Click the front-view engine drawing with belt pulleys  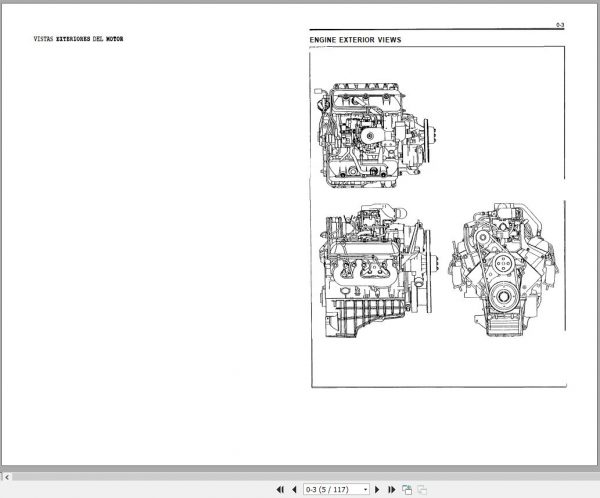[x=503, y=269]
